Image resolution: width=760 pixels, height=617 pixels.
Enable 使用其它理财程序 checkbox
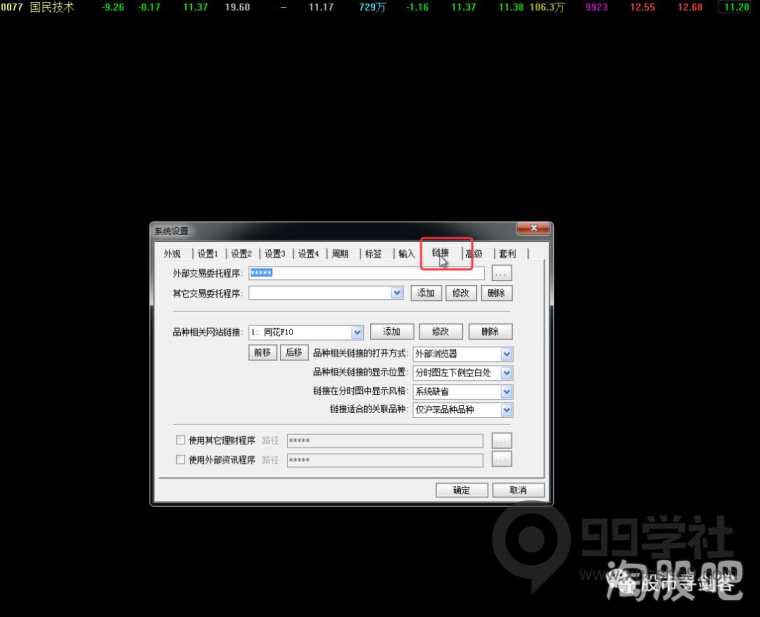coord(180,440)
